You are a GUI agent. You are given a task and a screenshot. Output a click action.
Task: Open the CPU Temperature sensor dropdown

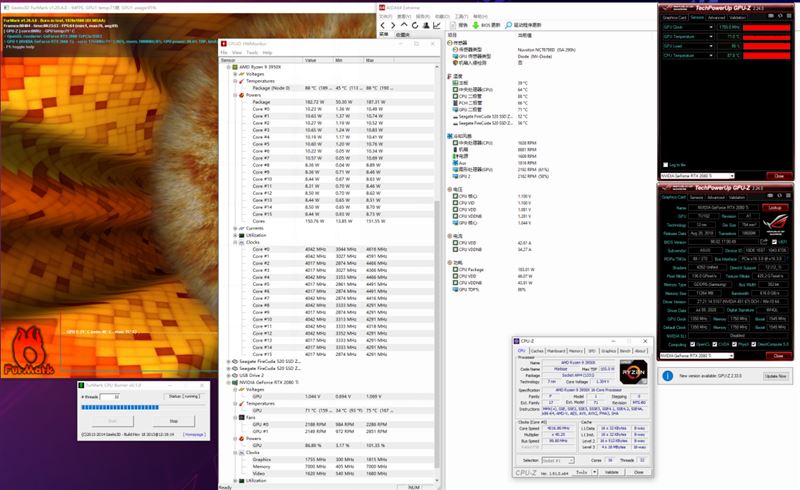point(711,55)
